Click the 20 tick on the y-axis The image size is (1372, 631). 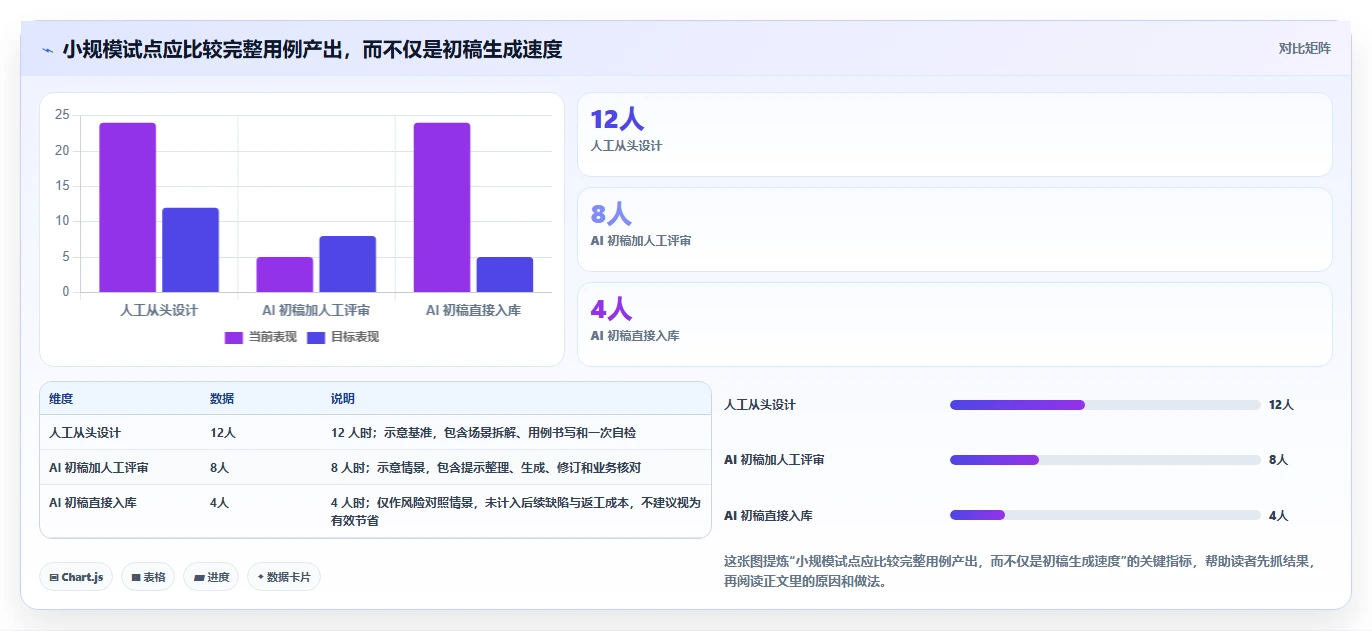pyautogui.click(x=62, y=151)
